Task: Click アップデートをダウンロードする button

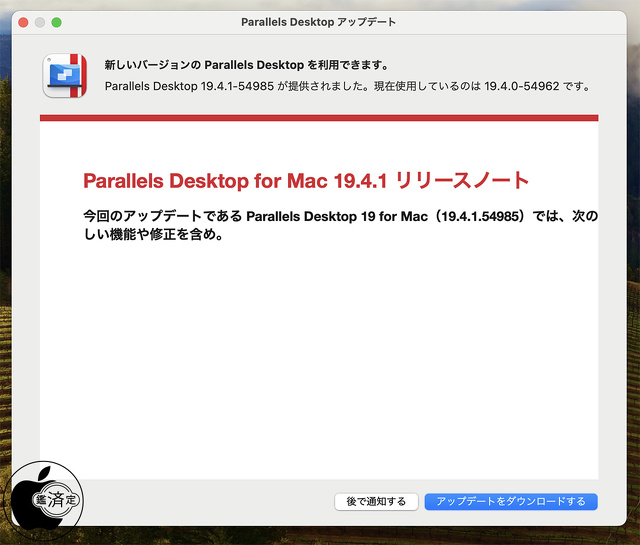Action: pos(511,501)
